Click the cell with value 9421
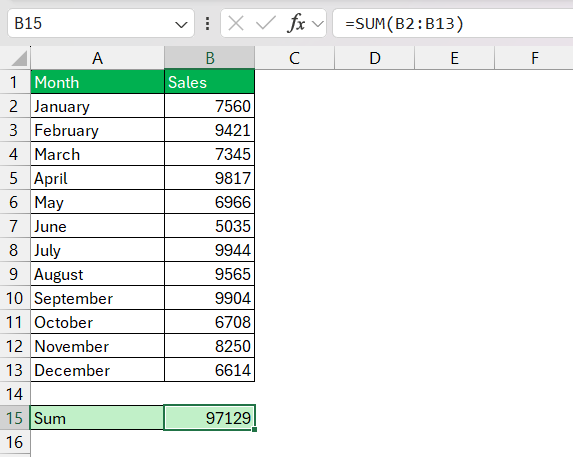The height and width of the screenshot is (457, 573). (209, 130)
